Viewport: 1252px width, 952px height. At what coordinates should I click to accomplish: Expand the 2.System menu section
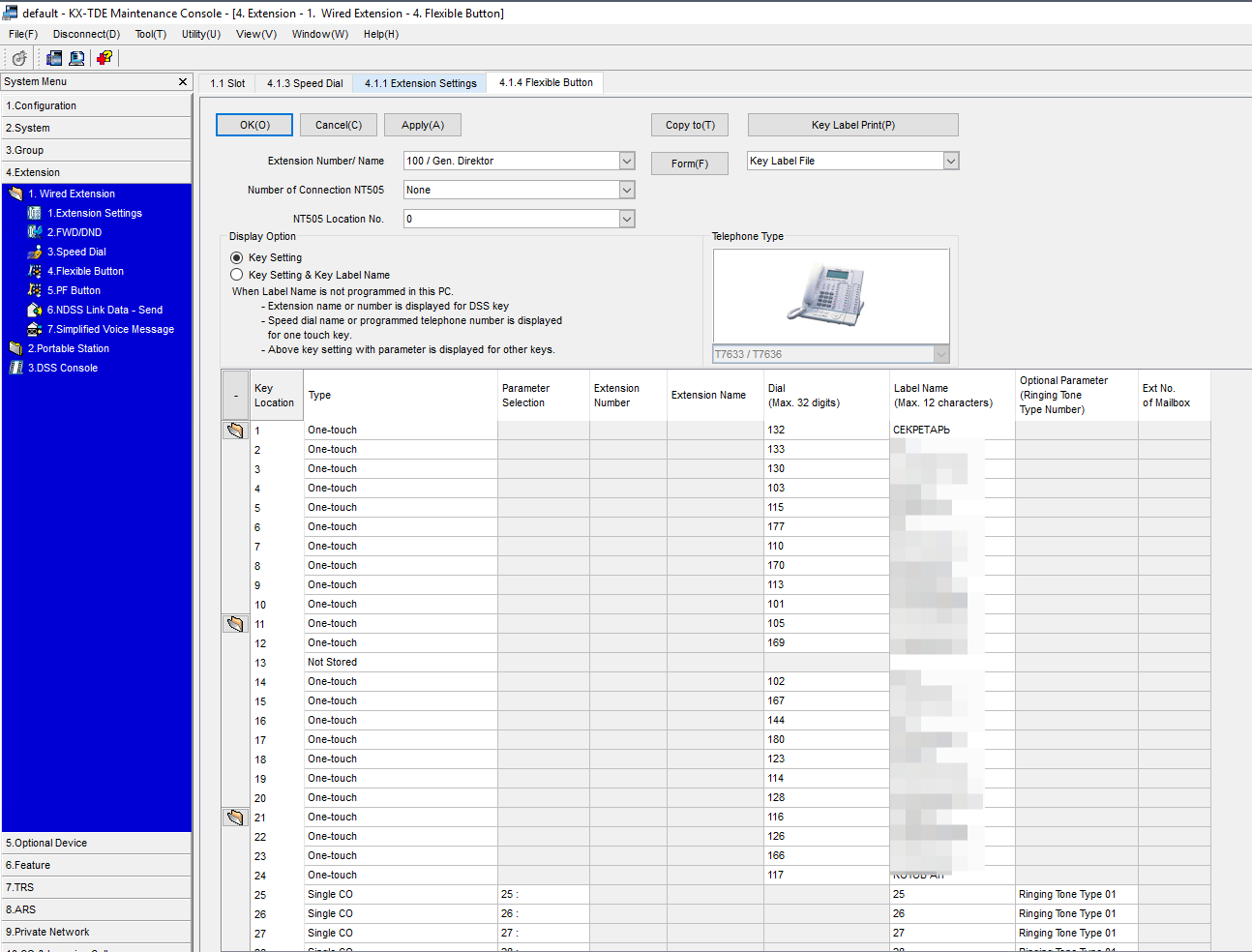[x=96, y=128]
